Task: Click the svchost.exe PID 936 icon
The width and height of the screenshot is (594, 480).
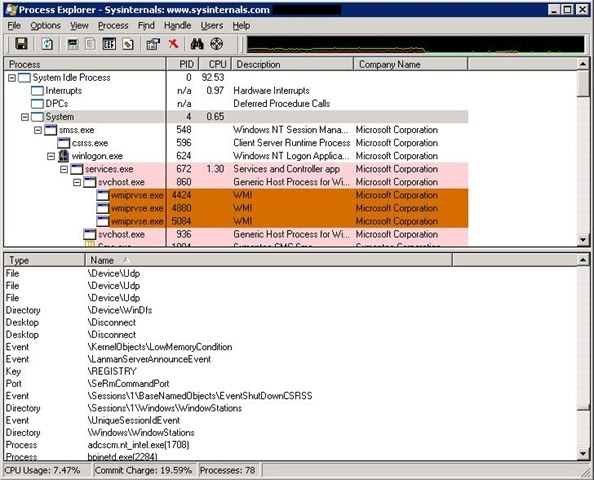Action: click(89, 234)
